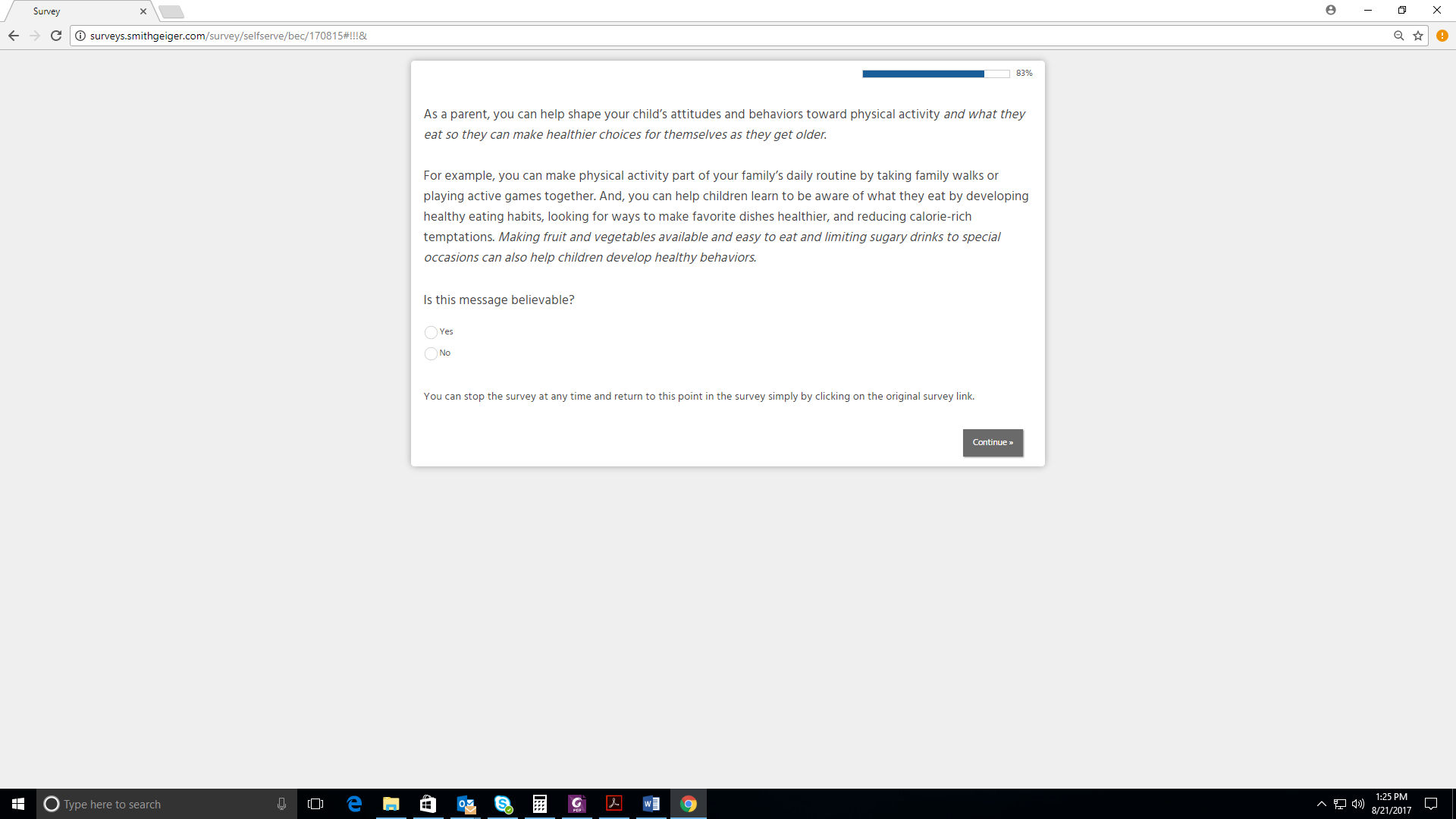Click the browser back arrow
The width and height of the screenshot is (1456, 819).
[x=14, y=36]
